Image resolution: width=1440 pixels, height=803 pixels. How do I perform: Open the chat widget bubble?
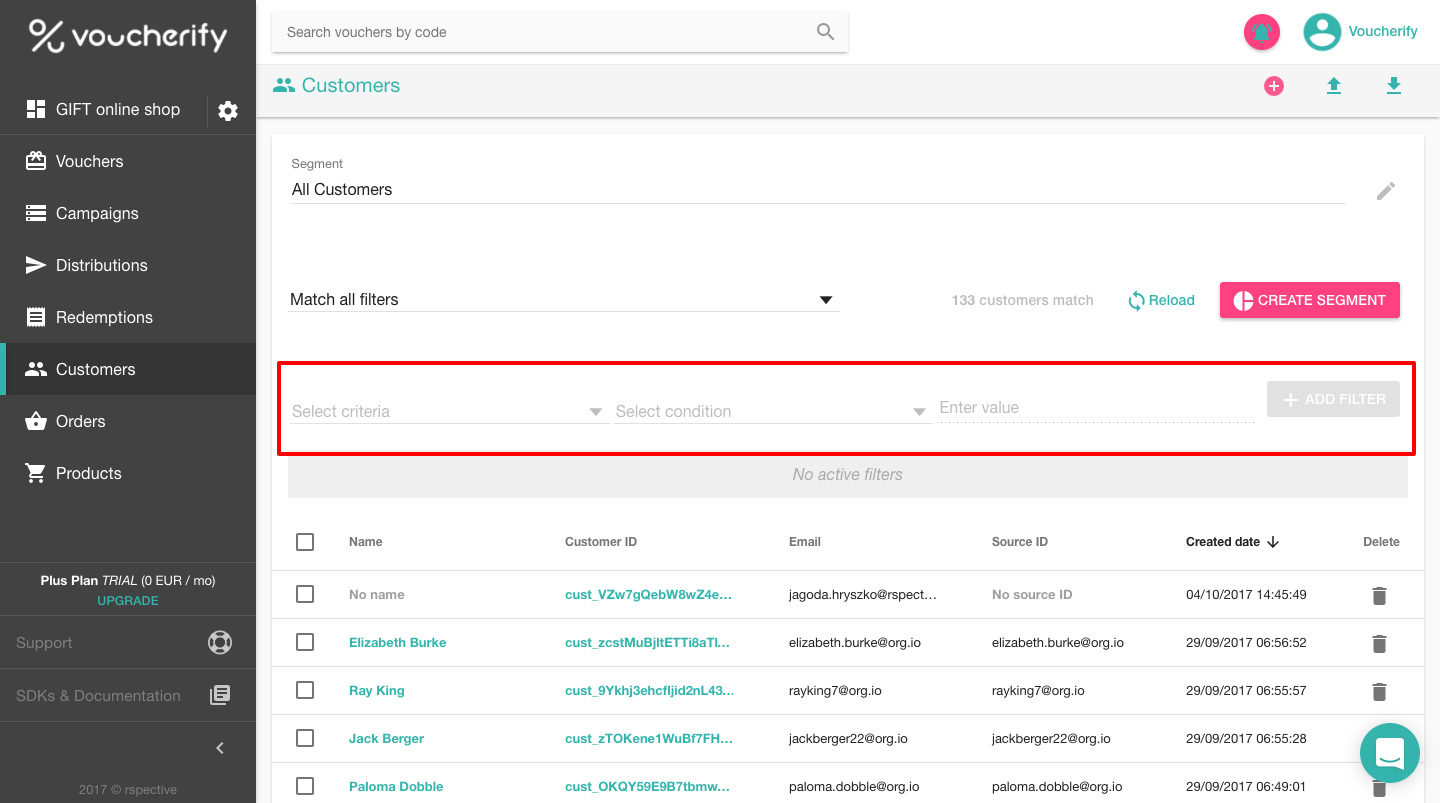[x=1389, y=753]
